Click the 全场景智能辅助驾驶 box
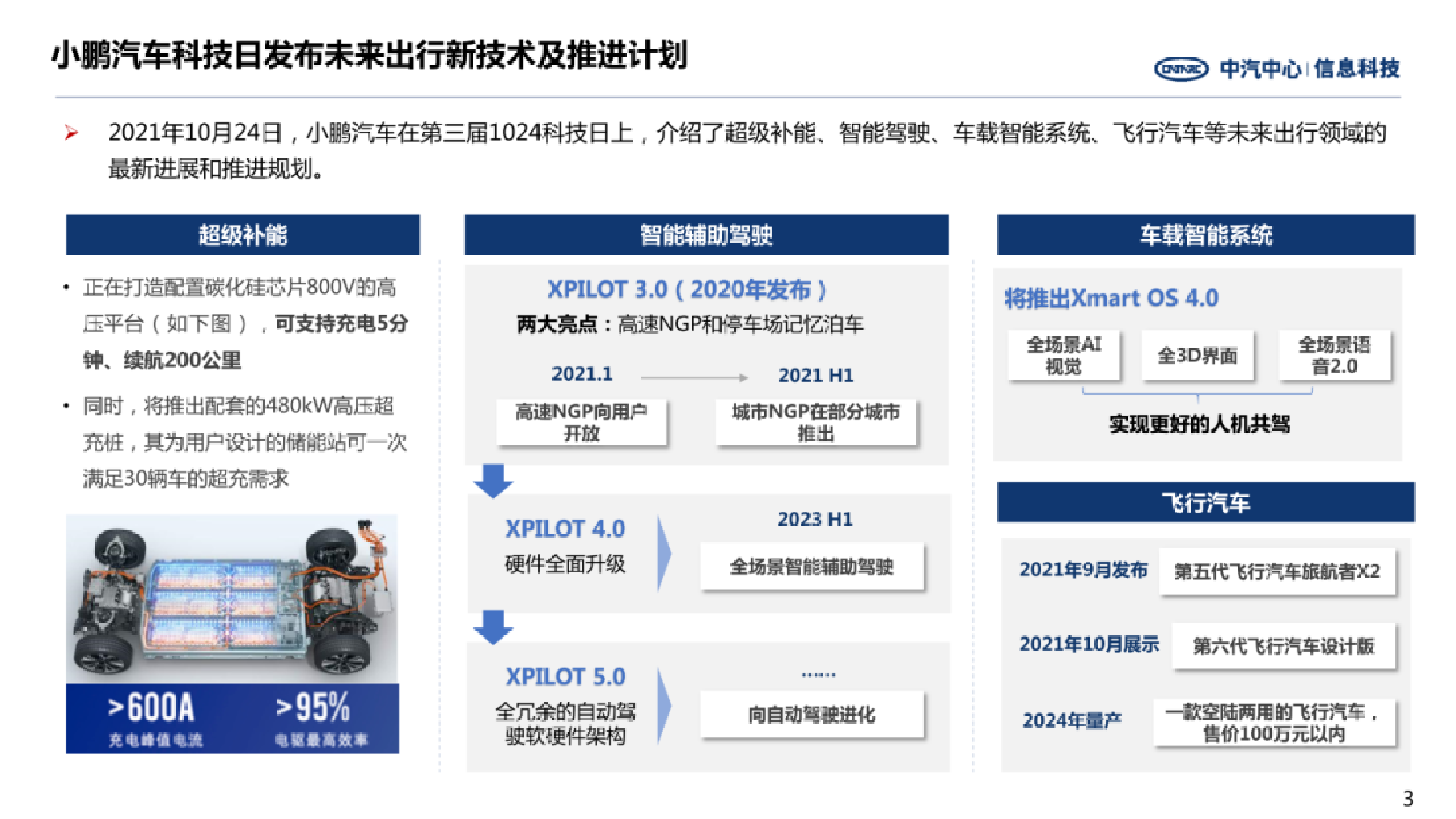Screen dimensions: 1456x819 coord(812,567)
